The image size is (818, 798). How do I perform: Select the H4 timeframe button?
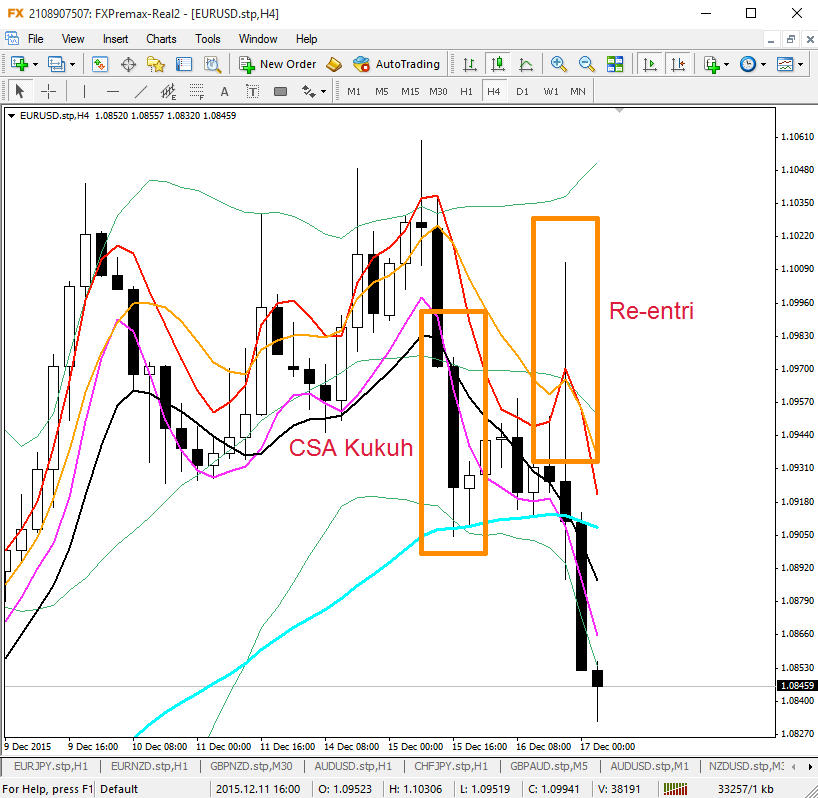[494, 92]
